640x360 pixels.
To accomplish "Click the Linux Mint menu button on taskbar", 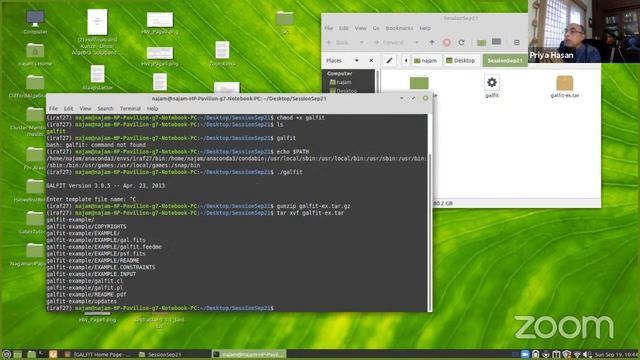I will [7, 354].
